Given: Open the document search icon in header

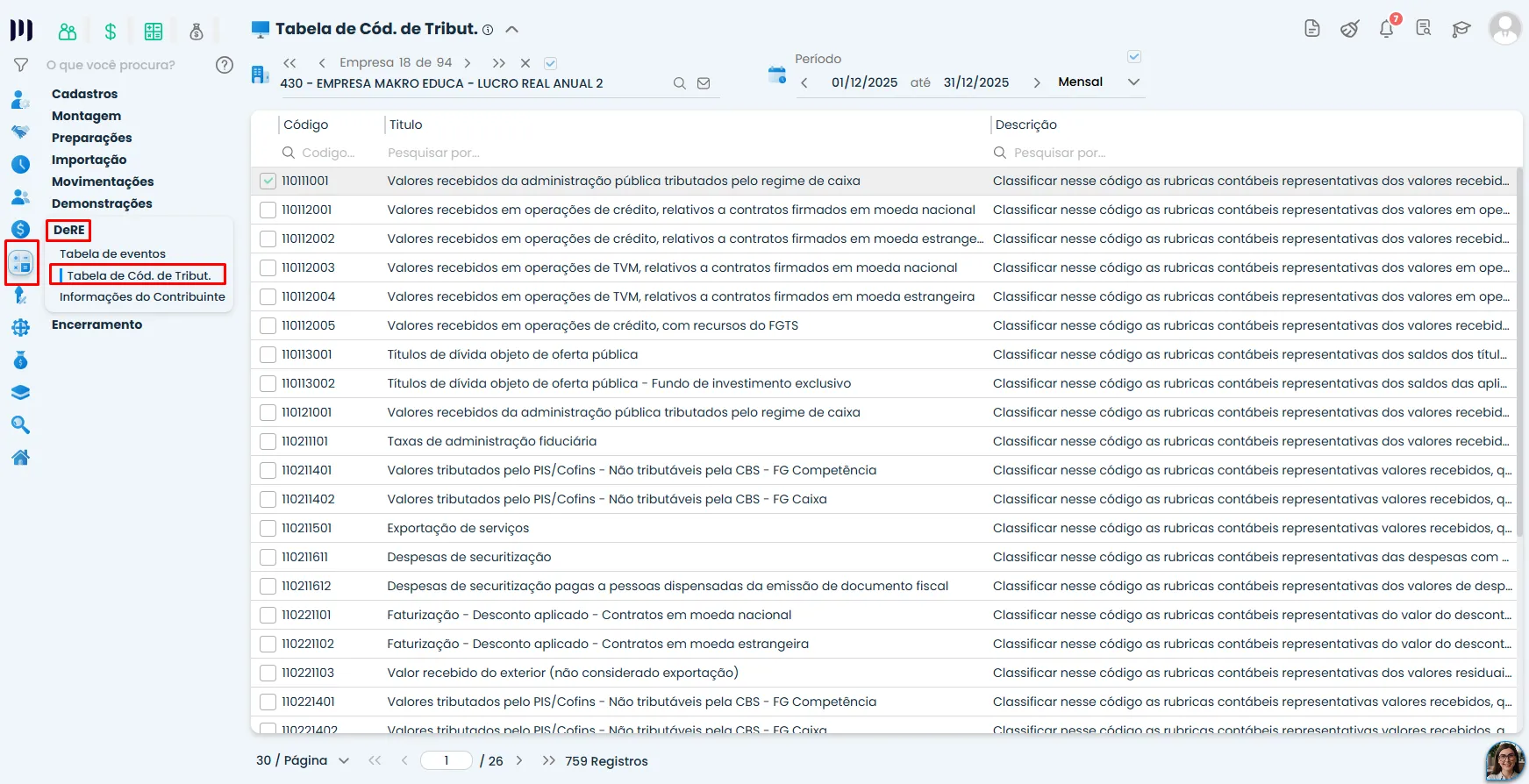Looking at the screenshot, I should 1424,29.
